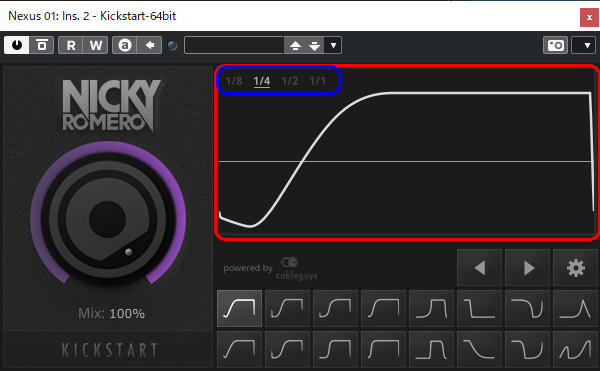Toggle the plugin power/activate button

click(x=16, y=45)
